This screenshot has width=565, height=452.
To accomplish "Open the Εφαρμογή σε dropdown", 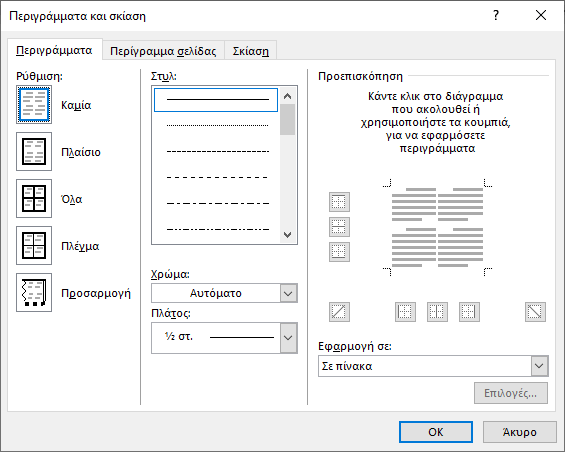I will (x=433, y=366).
